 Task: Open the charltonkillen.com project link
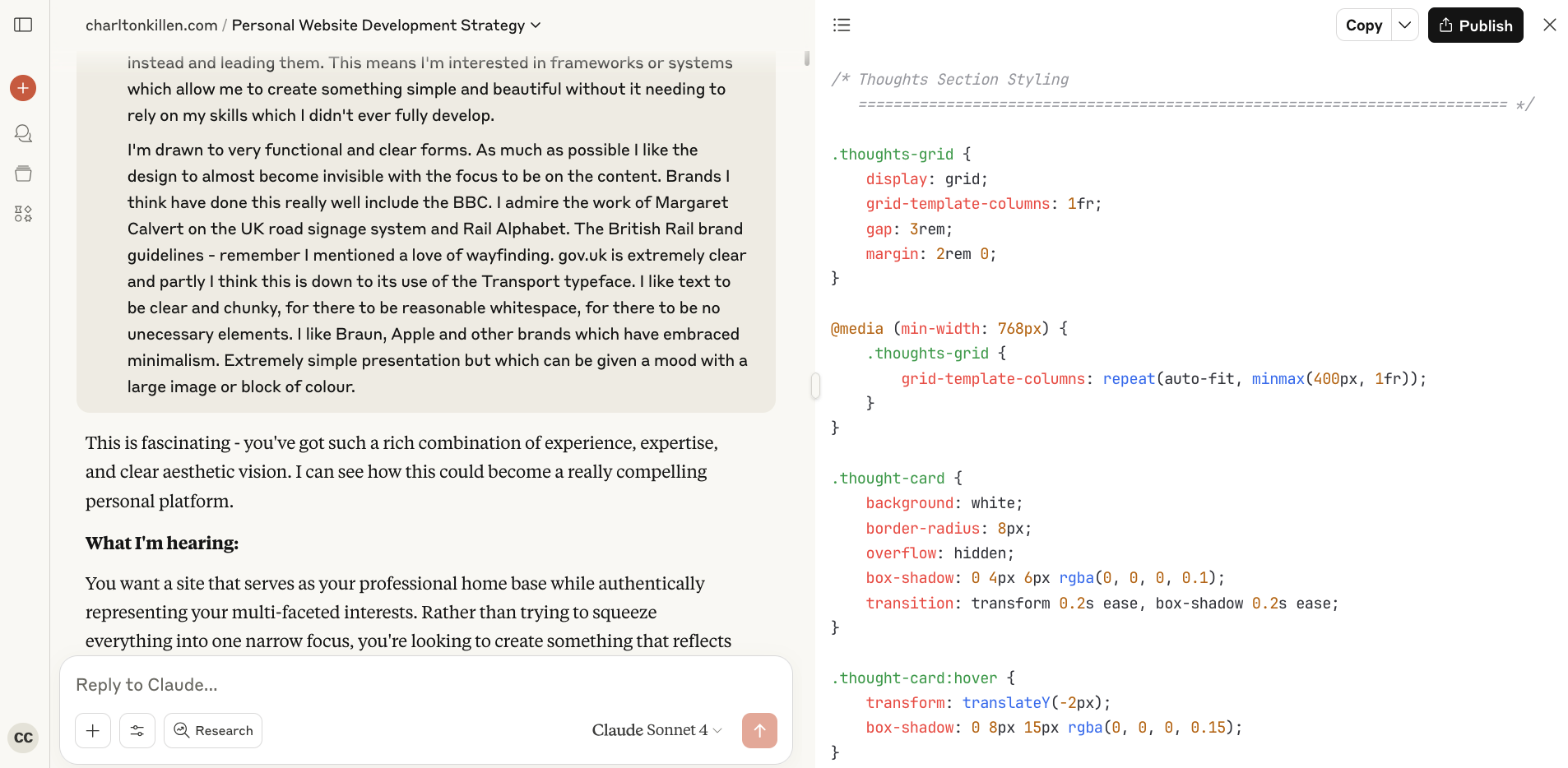pyautogui.click(x=151, y=25)
